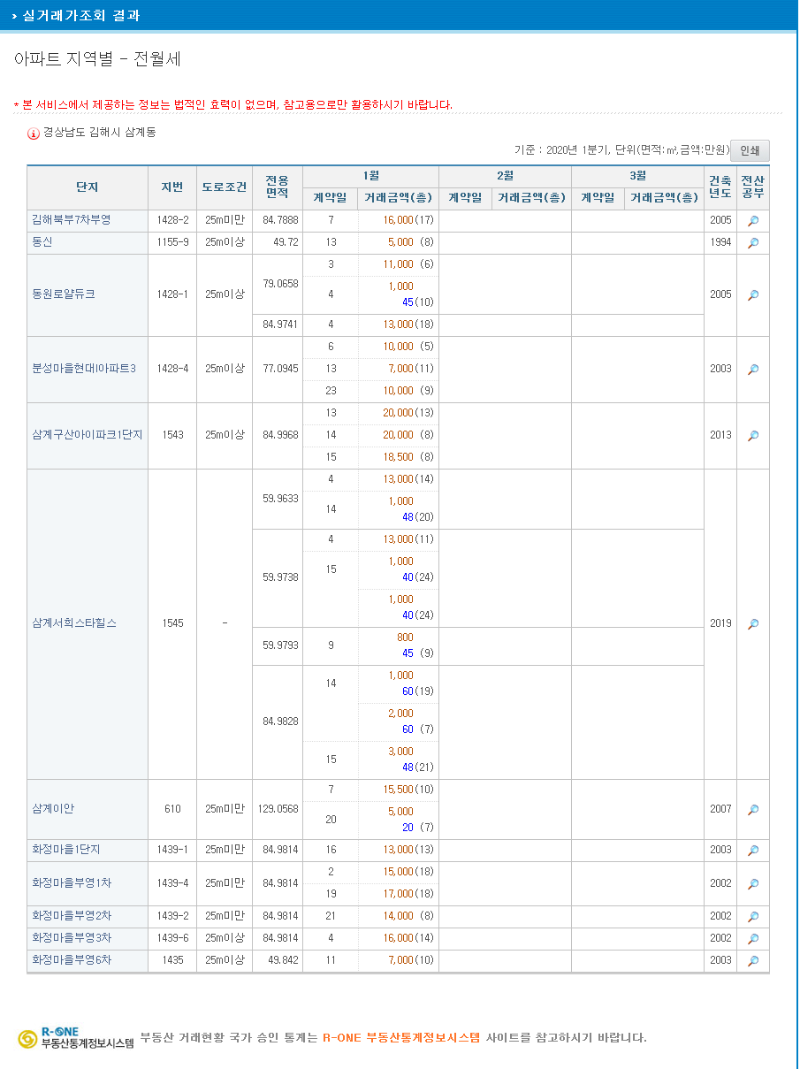Click area value 59.9633
The width and height of the screenshot is (800, 1069).
(280, 498)
